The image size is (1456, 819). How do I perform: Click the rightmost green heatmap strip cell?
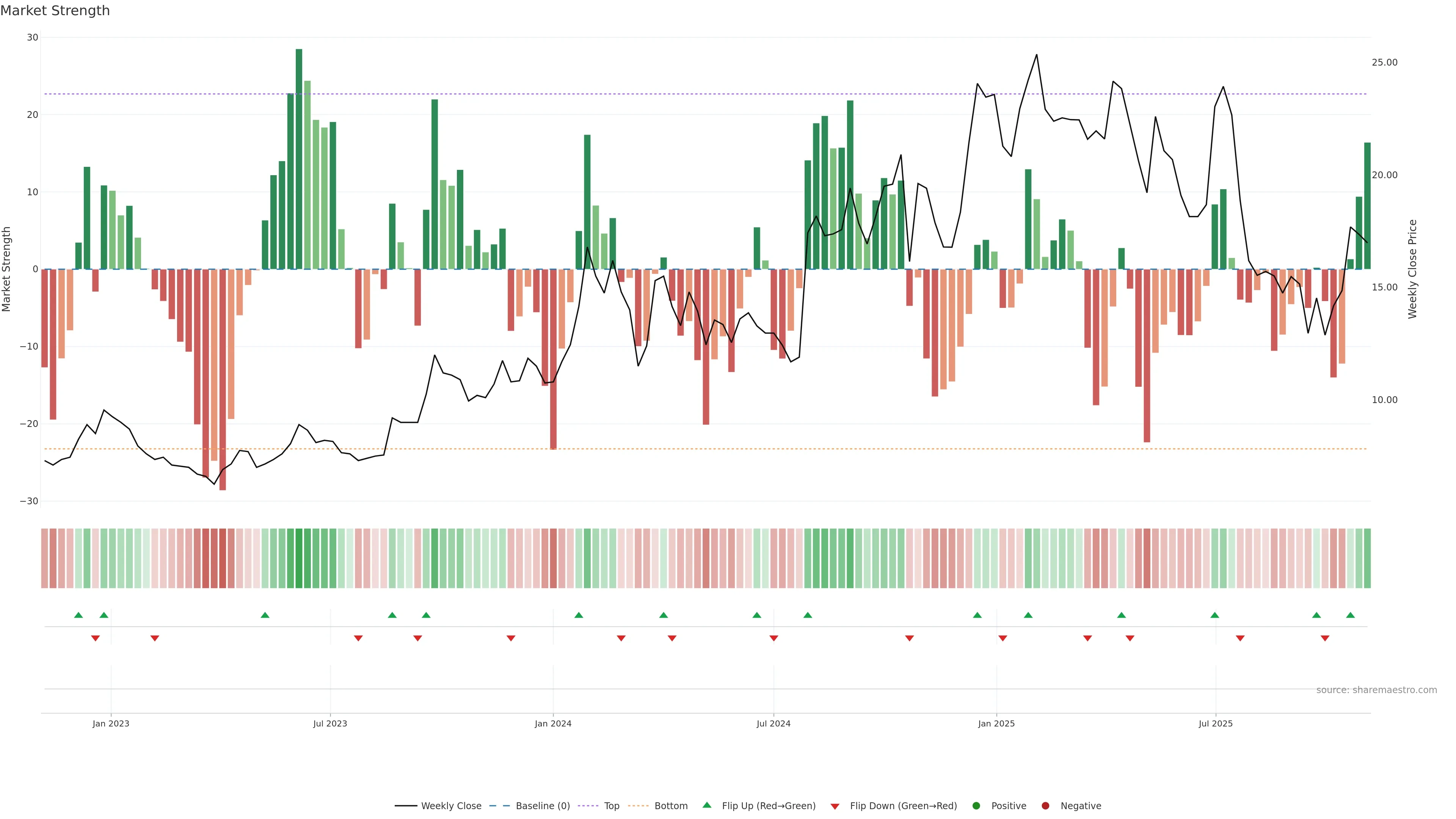(x=1367, y=559)
